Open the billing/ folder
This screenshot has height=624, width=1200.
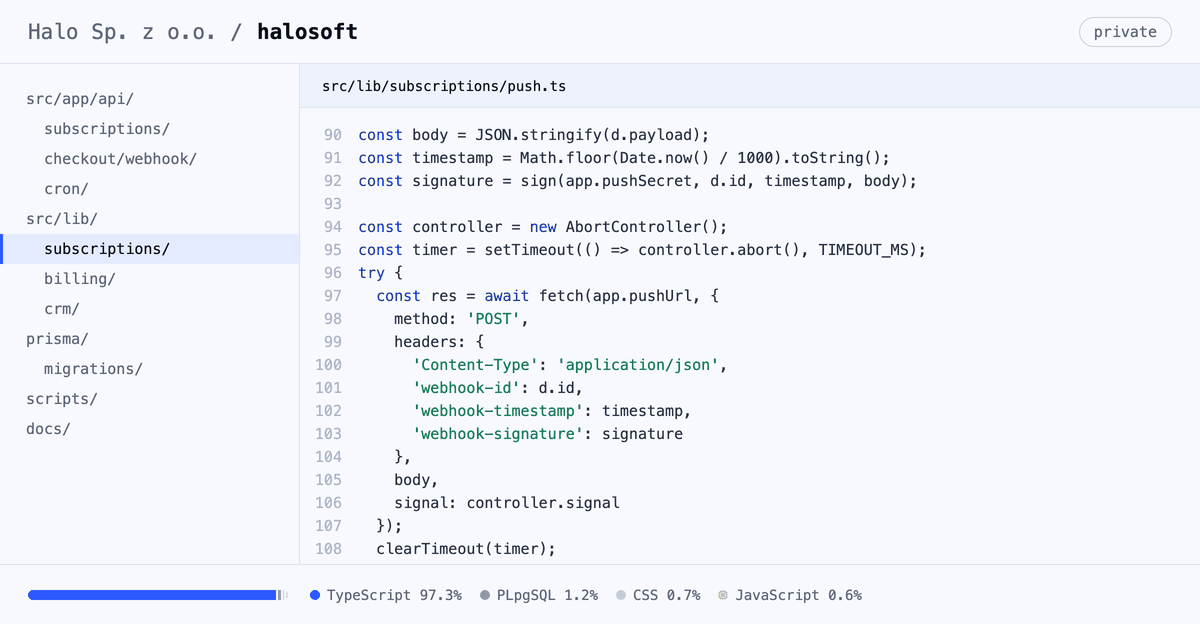[x=80, y=279]
